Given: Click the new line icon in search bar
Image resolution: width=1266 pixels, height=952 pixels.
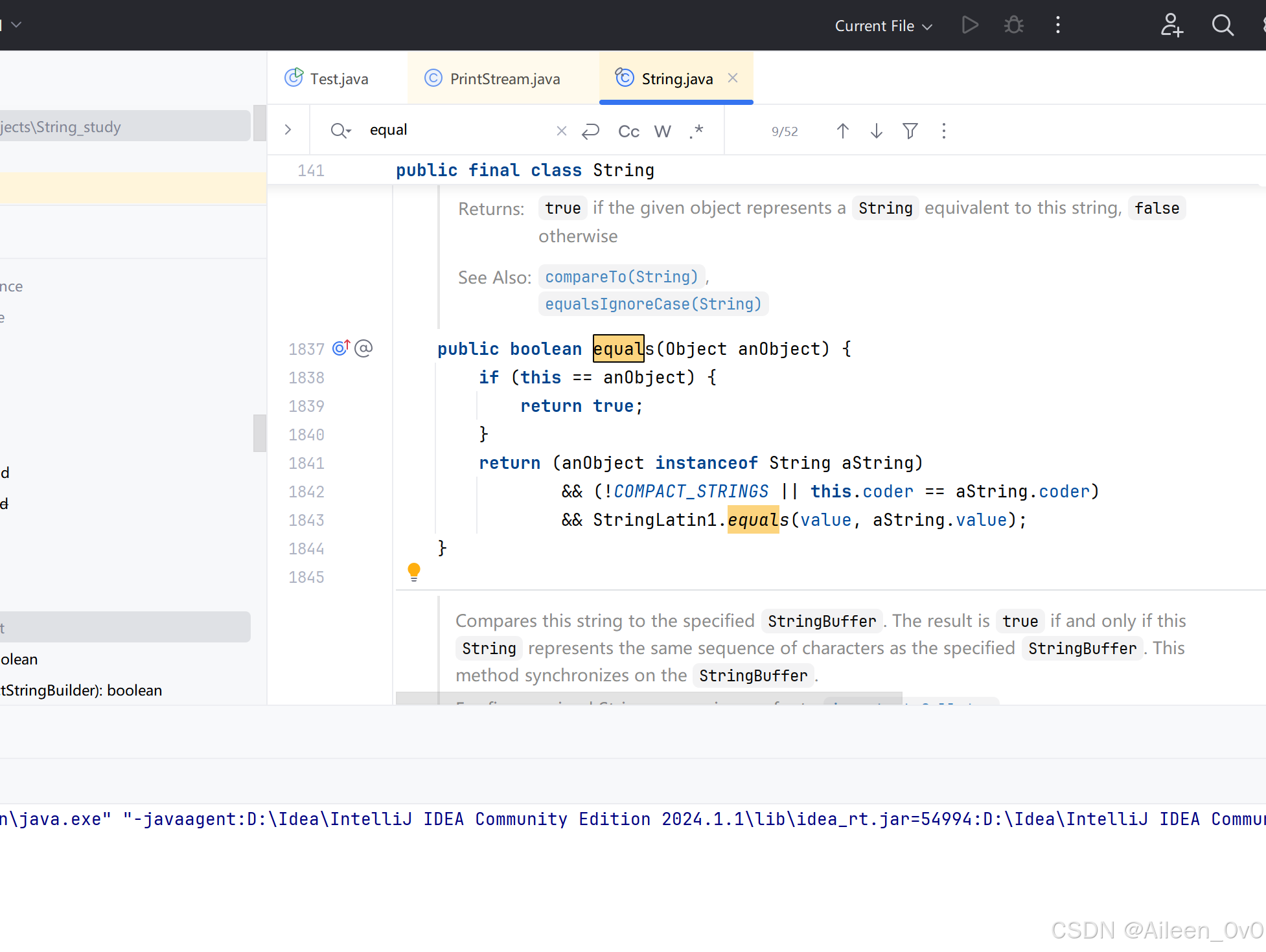Looking at the screenshot, I should click(x=590, y=131).
